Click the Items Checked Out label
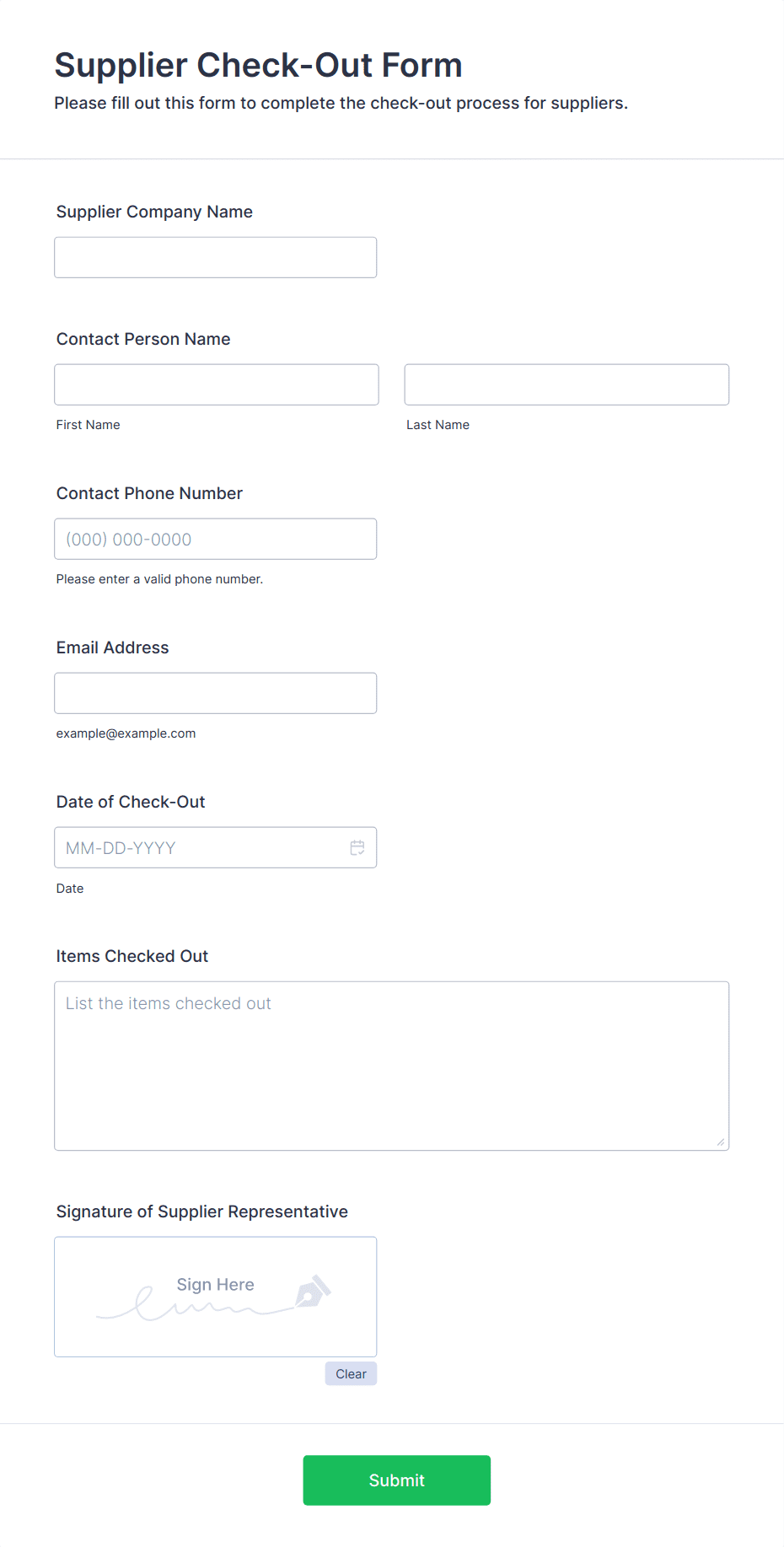This screenshot has width=784, height=1547. pyautogui.click(x=132, y=956)
